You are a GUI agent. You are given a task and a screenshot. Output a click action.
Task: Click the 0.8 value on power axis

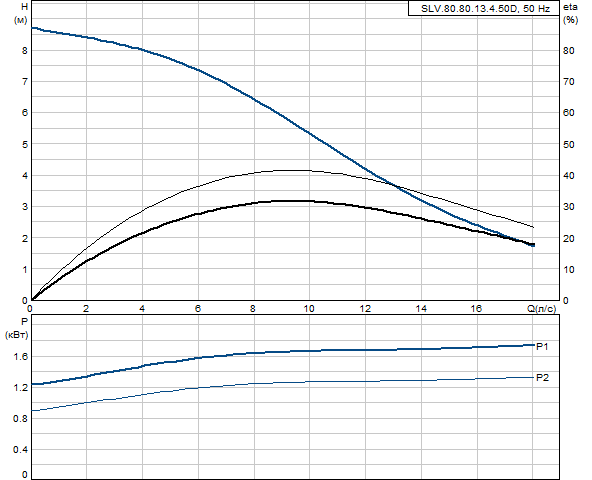[x=21, y=418]
